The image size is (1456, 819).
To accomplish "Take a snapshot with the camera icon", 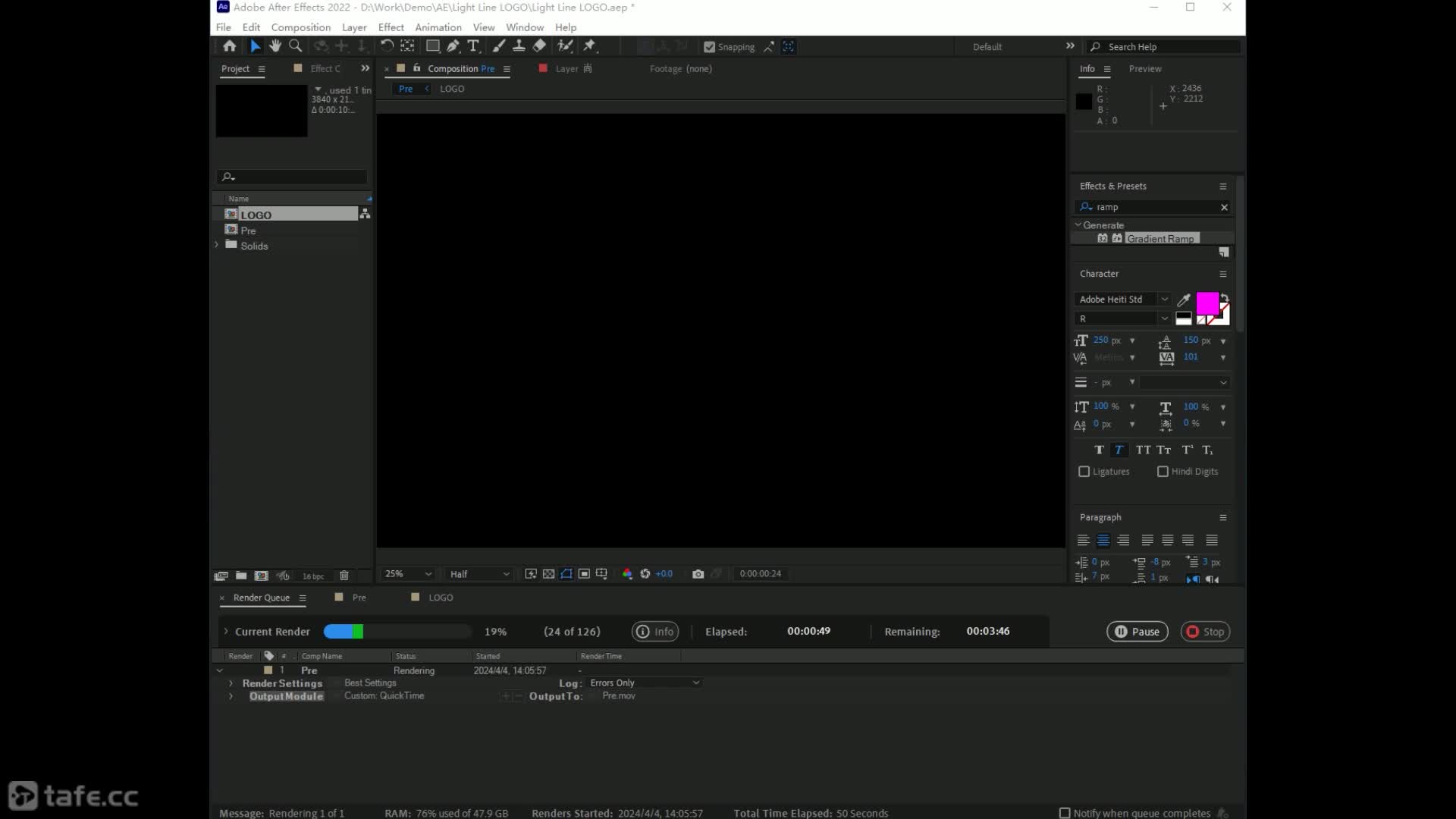I will pyautogui.click(x=698, y=574).
